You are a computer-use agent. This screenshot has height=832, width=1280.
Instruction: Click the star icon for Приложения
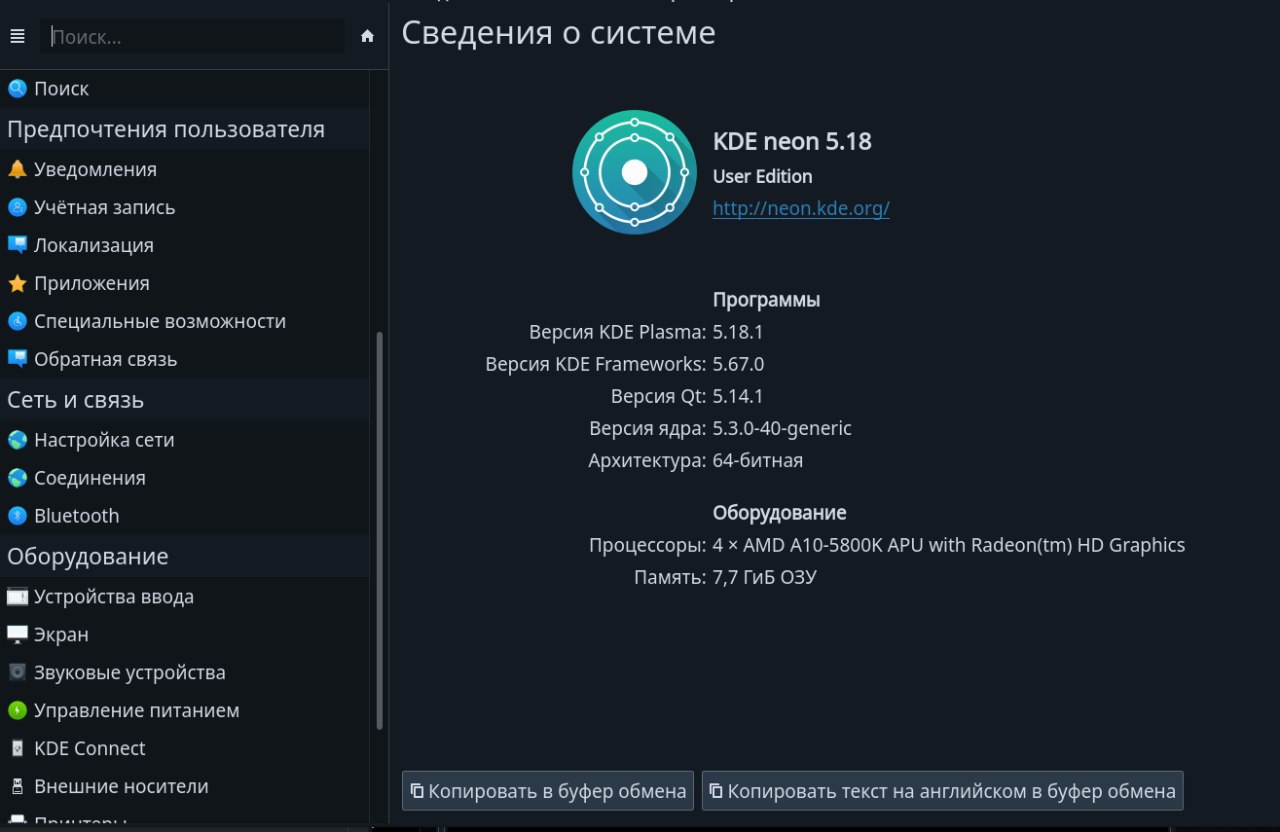click(x=17, y=283)
